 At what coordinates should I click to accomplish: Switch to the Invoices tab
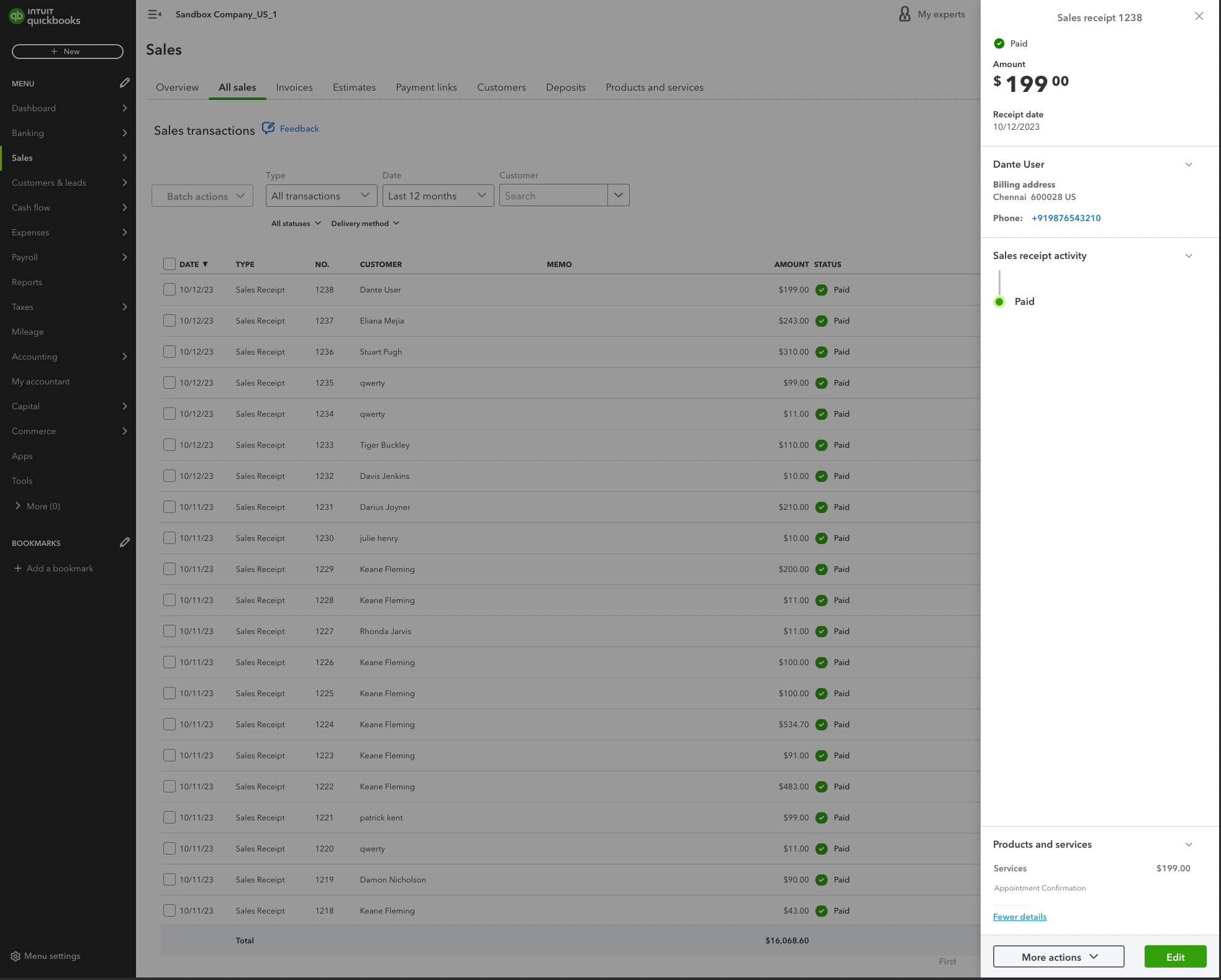coord(294,88)
